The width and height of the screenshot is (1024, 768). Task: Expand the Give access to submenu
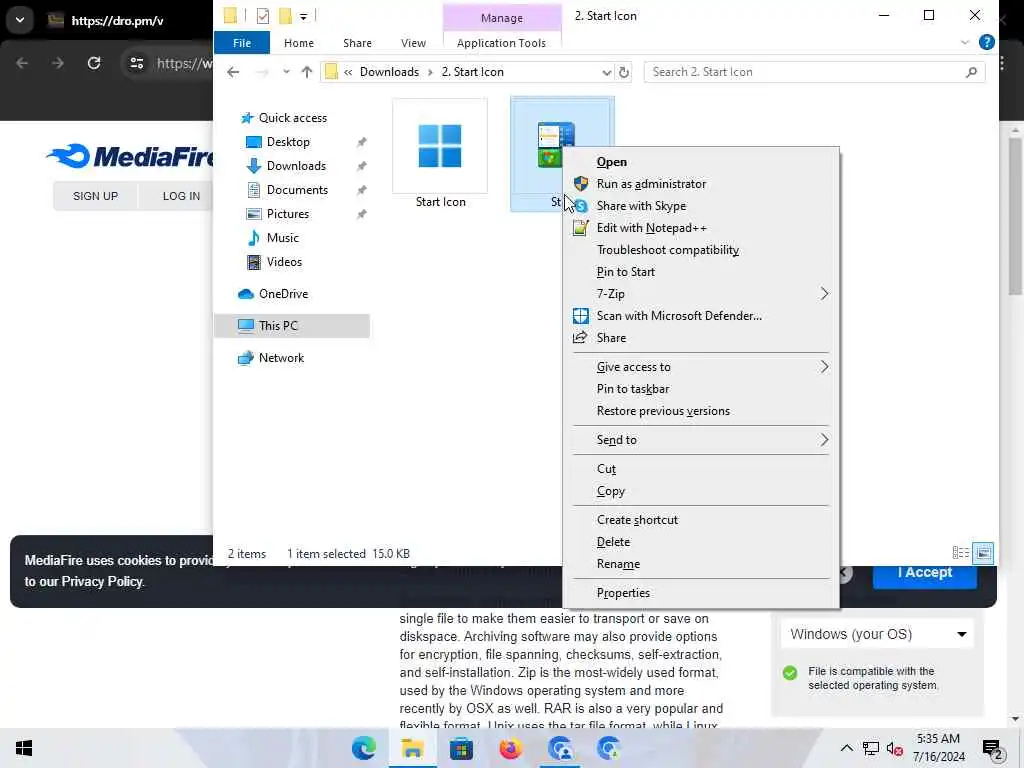[x=700, y=367]
